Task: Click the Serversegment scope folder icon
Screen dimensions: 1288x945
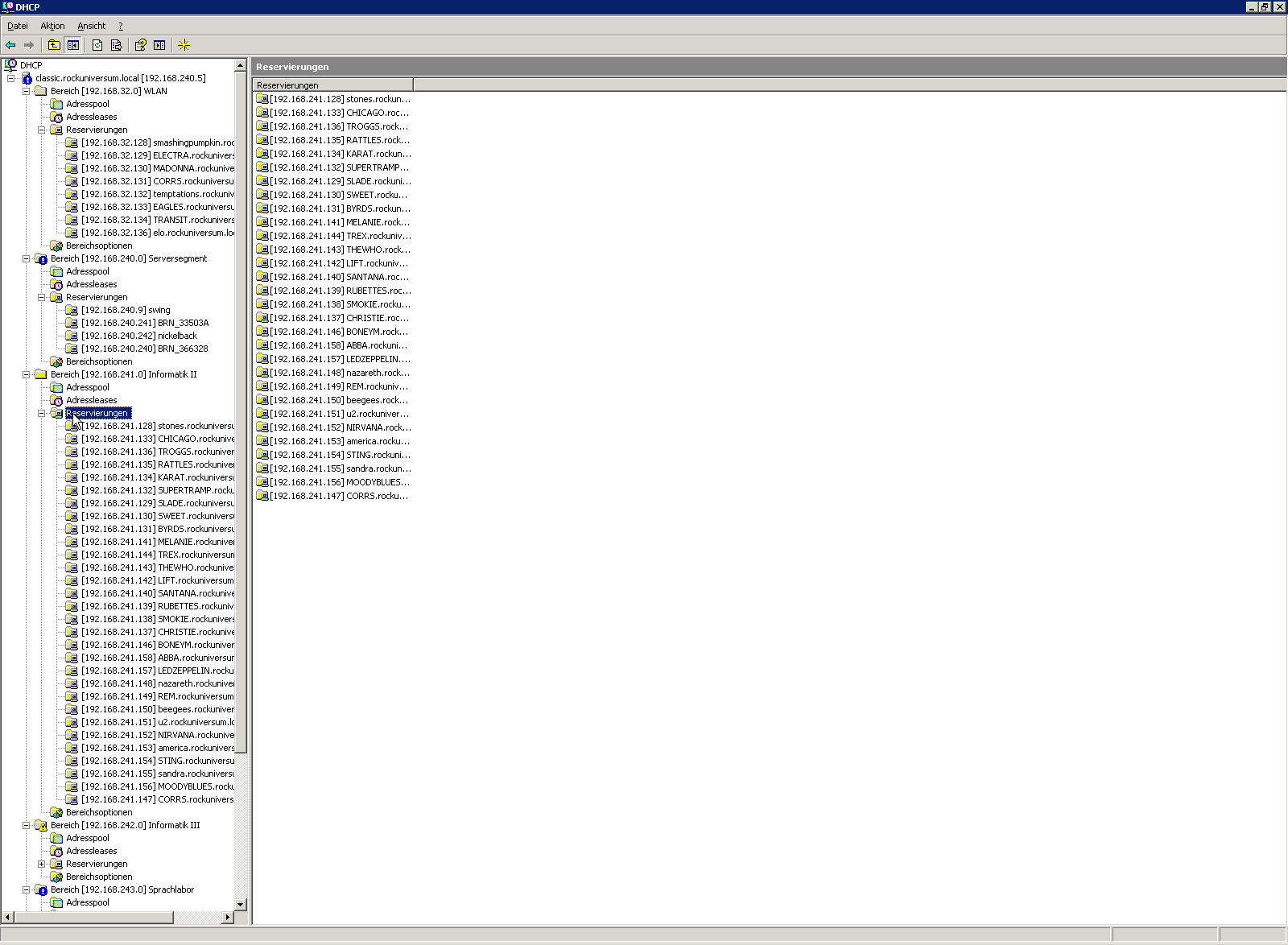Action: click(41, 258)
